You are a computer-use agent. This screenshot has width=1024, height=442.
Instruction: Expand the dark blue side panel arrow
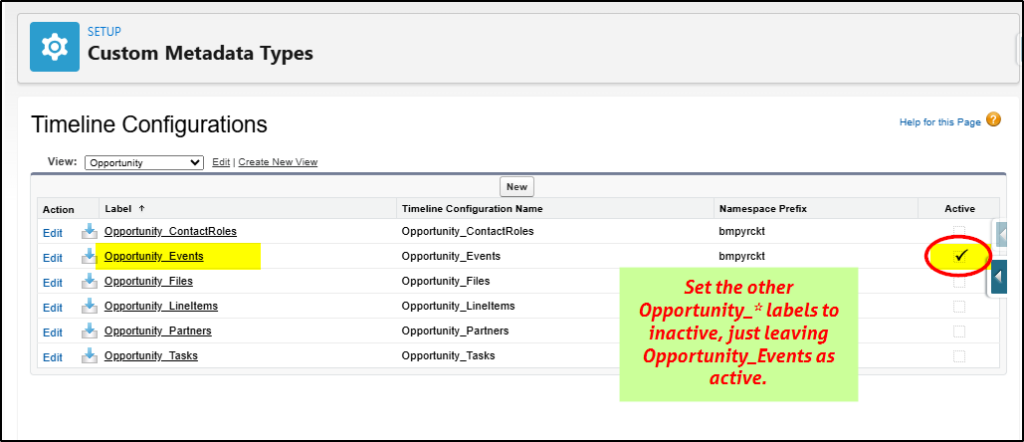[1000, 275]
